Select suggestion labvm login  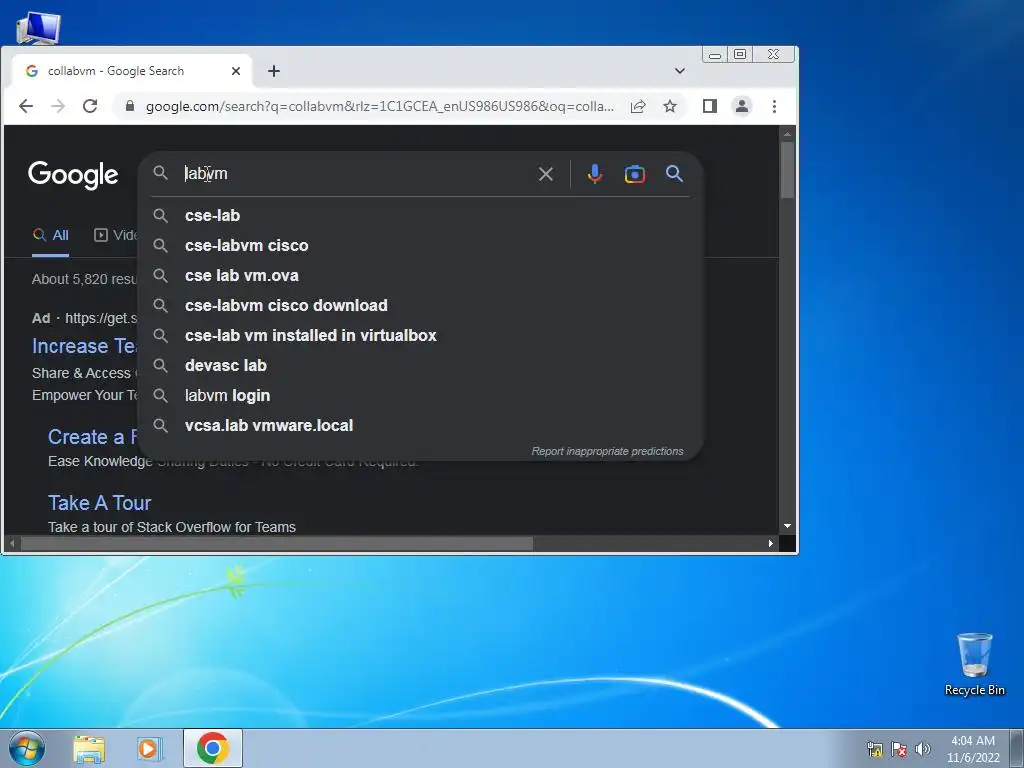point(420,396)
